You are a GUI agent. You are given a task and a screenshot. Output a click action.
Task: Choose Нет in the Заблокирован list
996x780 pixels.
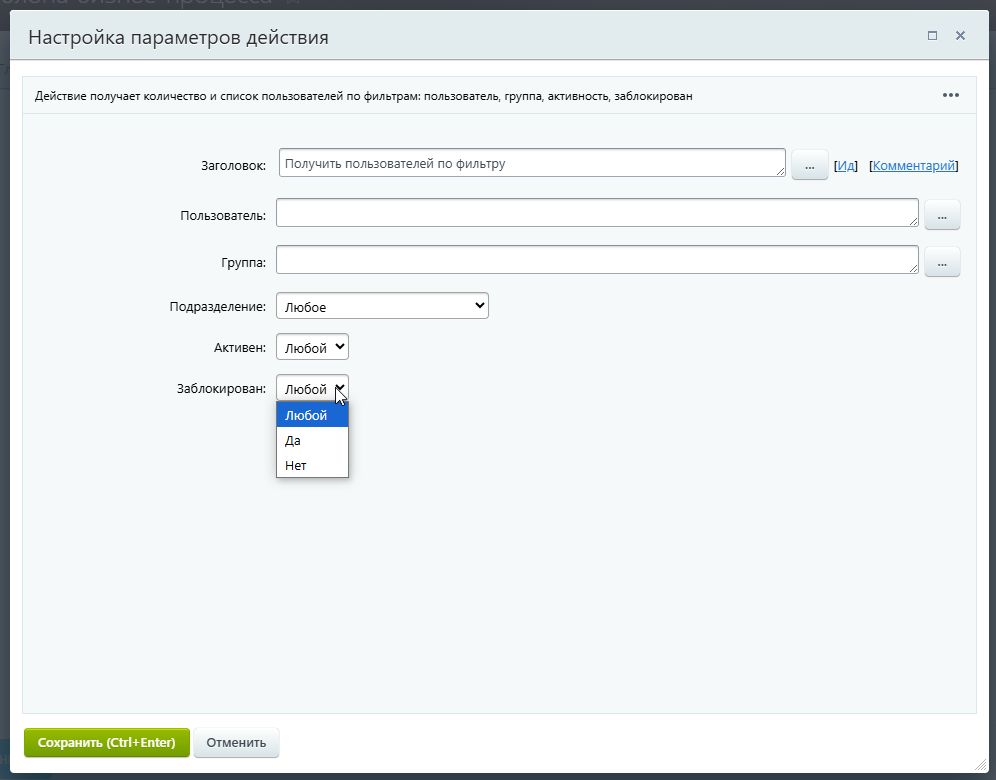[x=312, y=465]
